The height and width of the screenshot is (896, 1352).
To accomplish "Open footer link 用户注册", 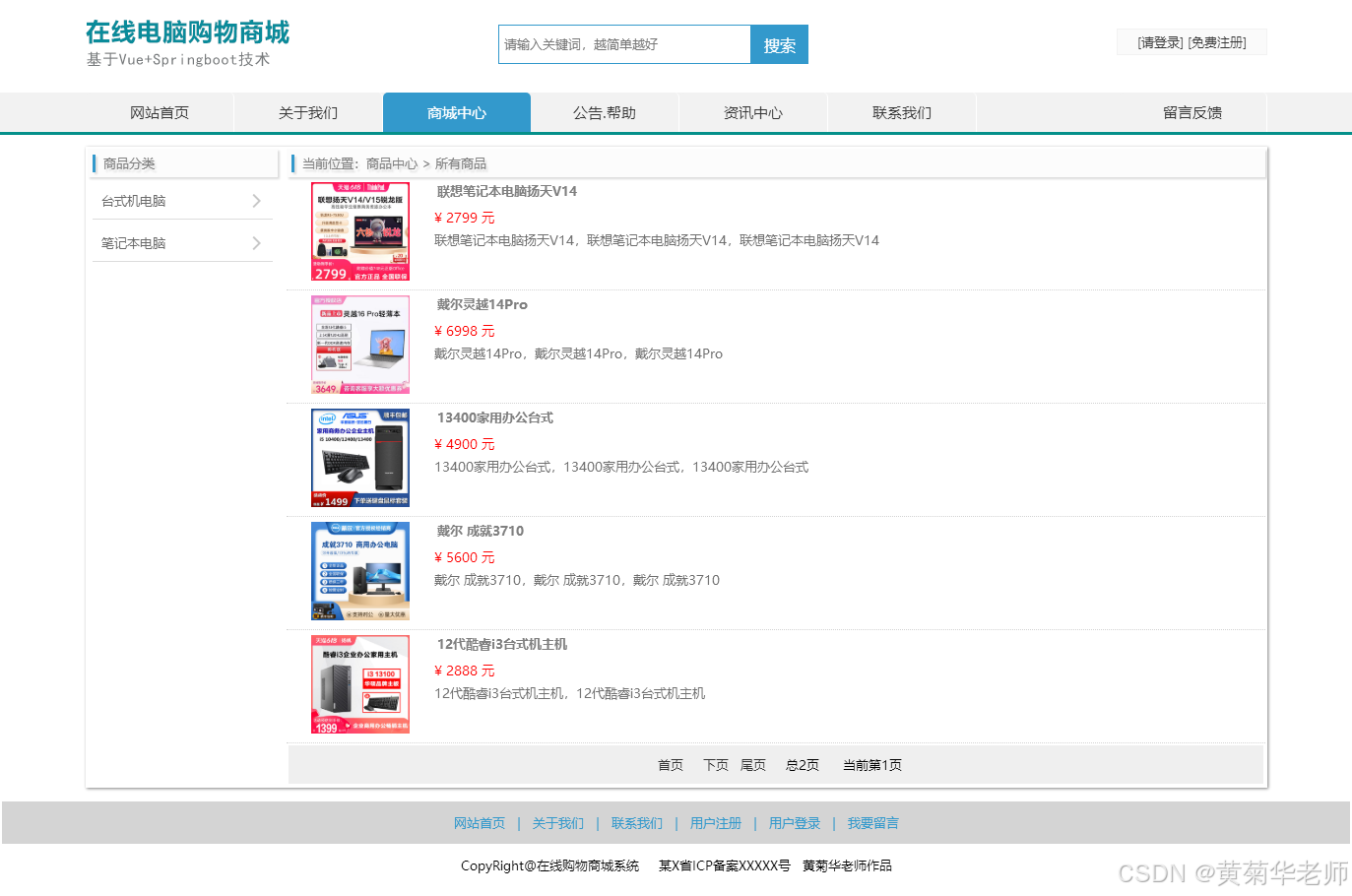I will point(716,823).
